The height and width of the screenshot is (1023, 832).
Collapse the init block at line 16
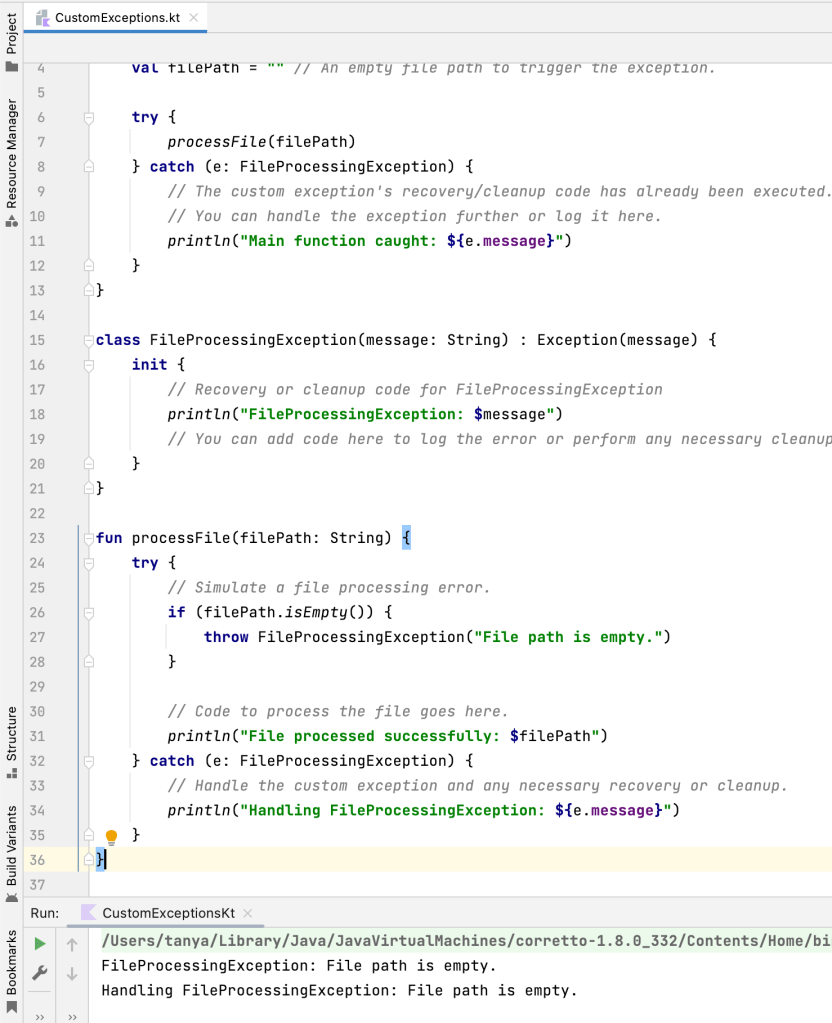[89, 365]
